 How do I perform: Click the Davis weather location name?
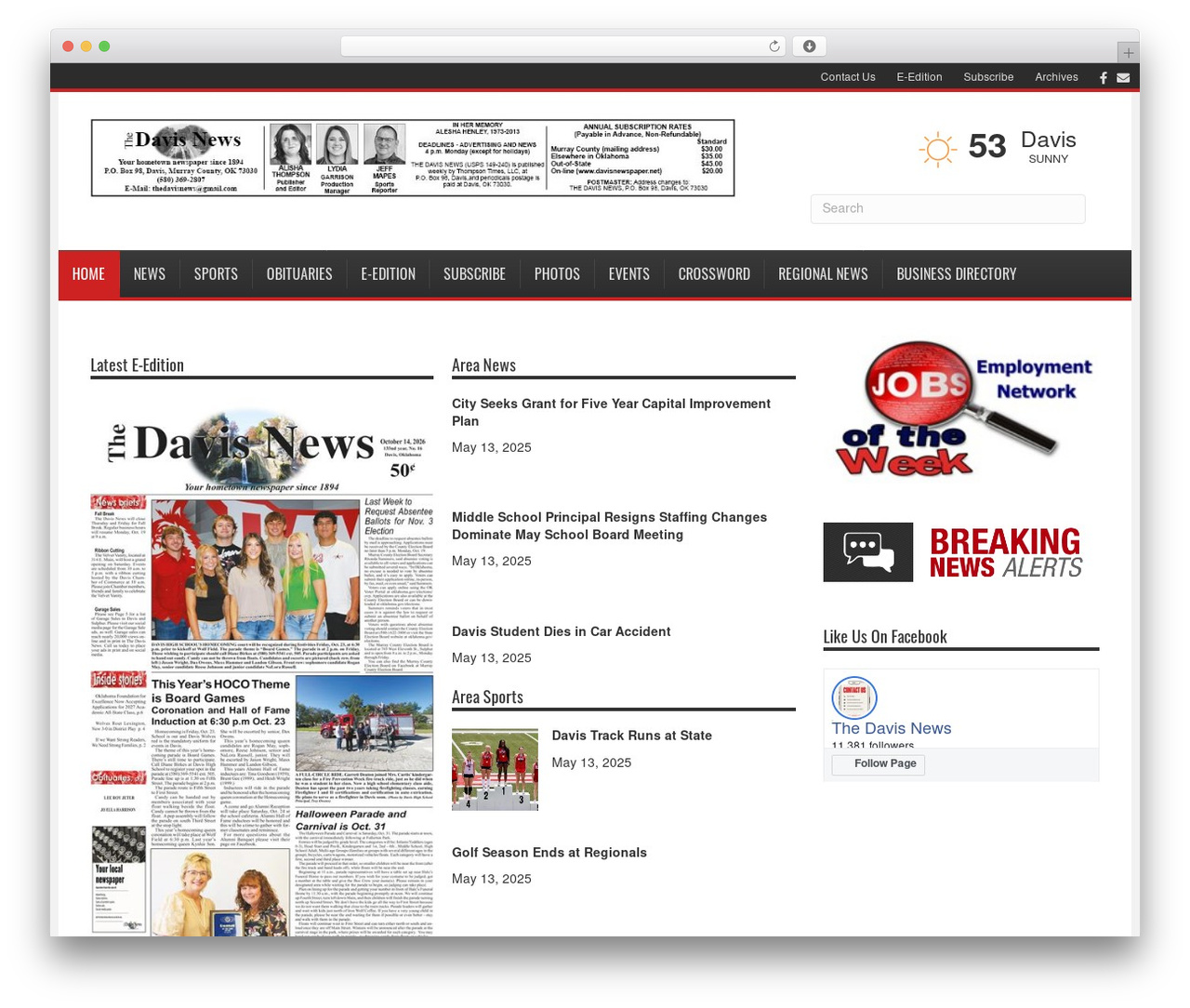(x=1049, y=139)
